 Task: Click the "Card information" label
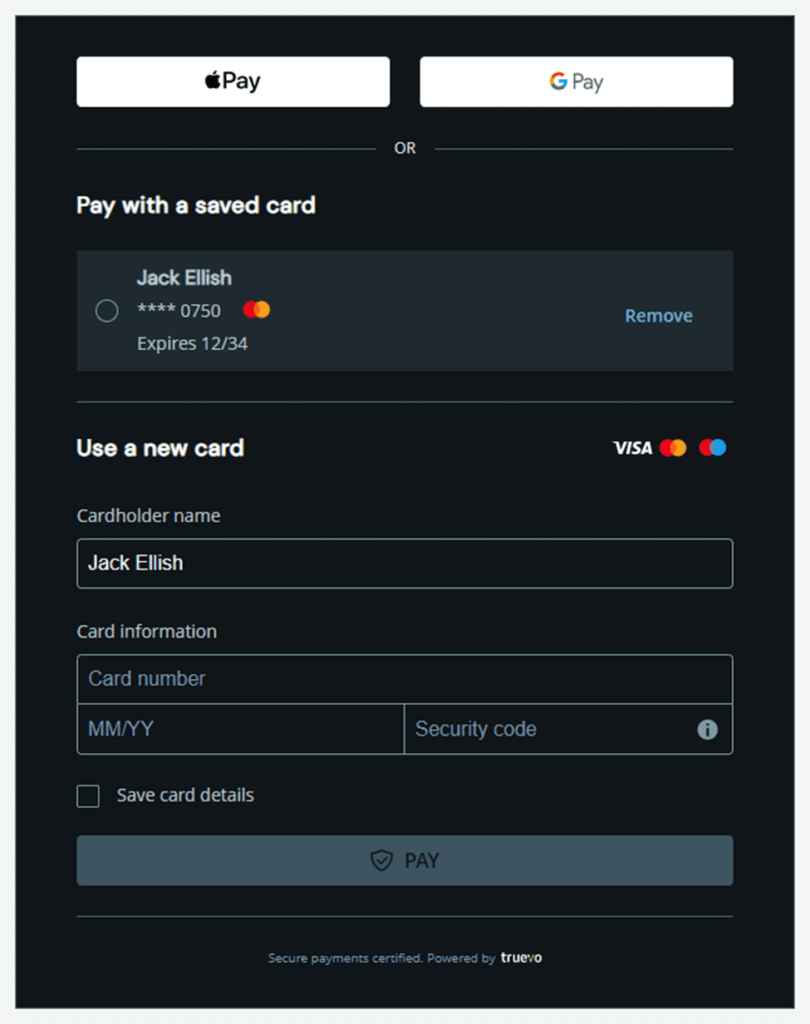pos(147,632)
